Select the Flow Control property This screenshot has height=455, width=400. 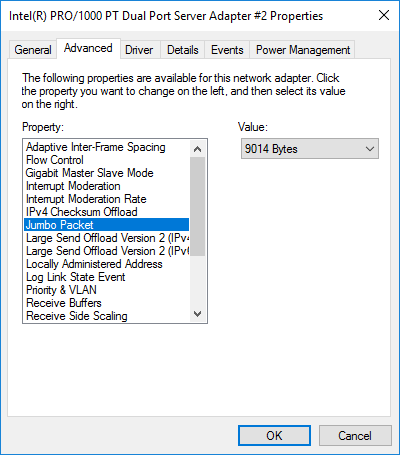point(107,160)
